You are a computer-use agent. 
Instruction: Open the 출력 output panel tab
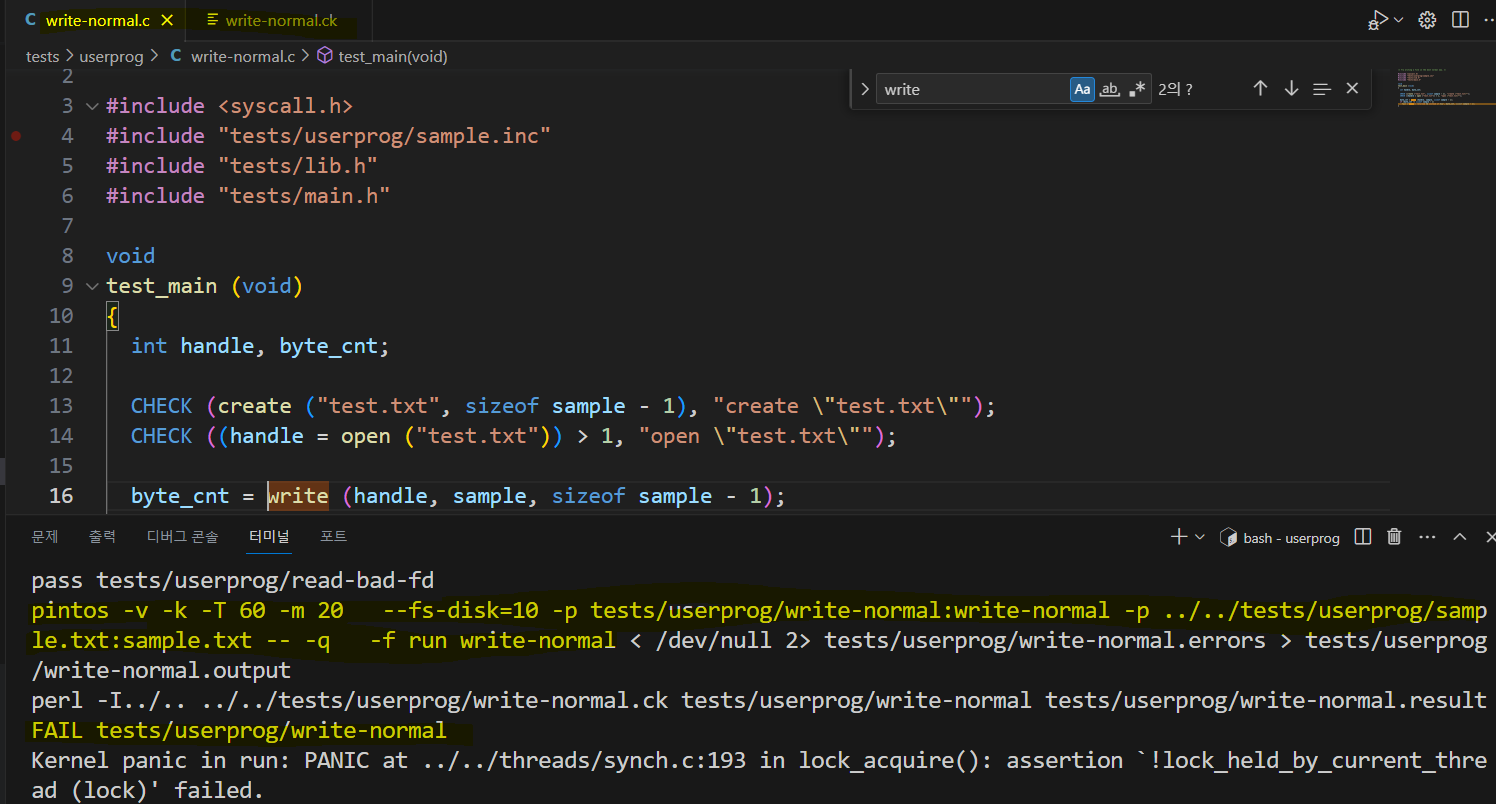pos(102,536)
